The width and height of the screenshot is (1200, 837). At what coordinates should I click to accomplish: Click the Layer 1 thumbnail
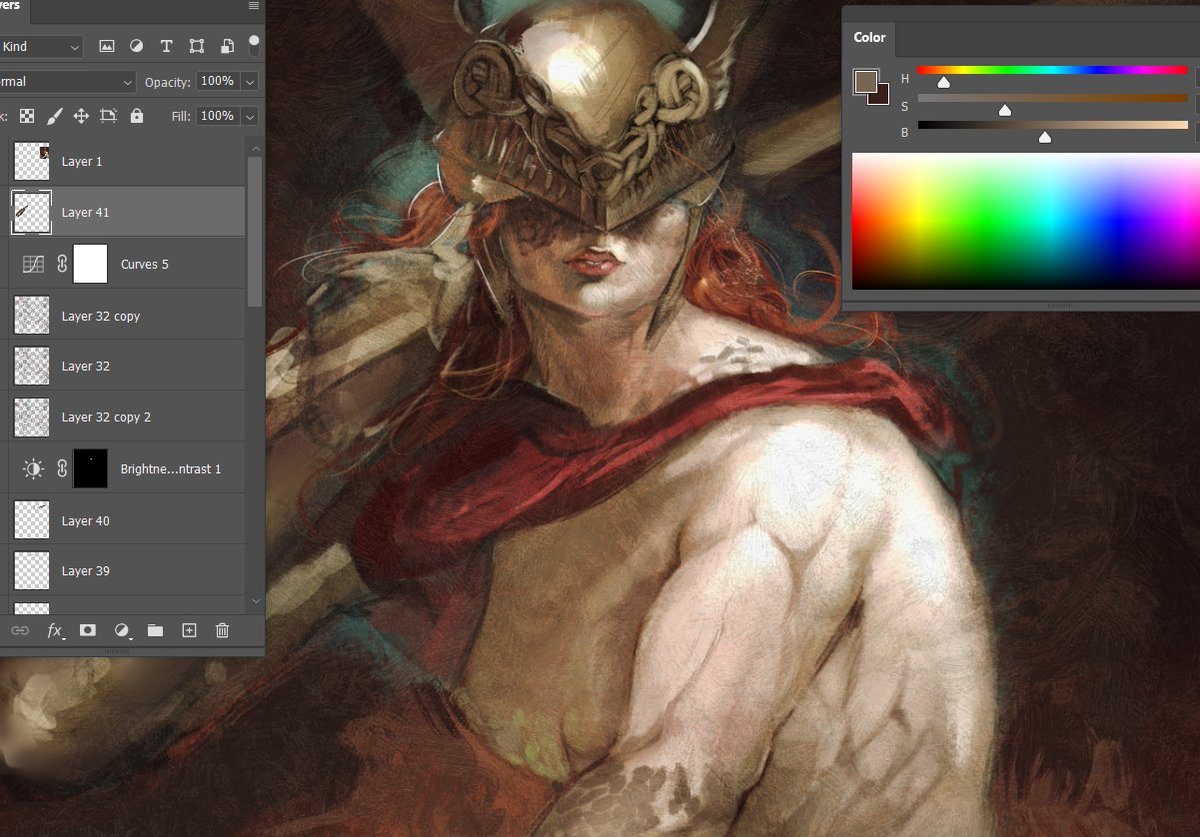pyautogui.click(x=32, y=161)
